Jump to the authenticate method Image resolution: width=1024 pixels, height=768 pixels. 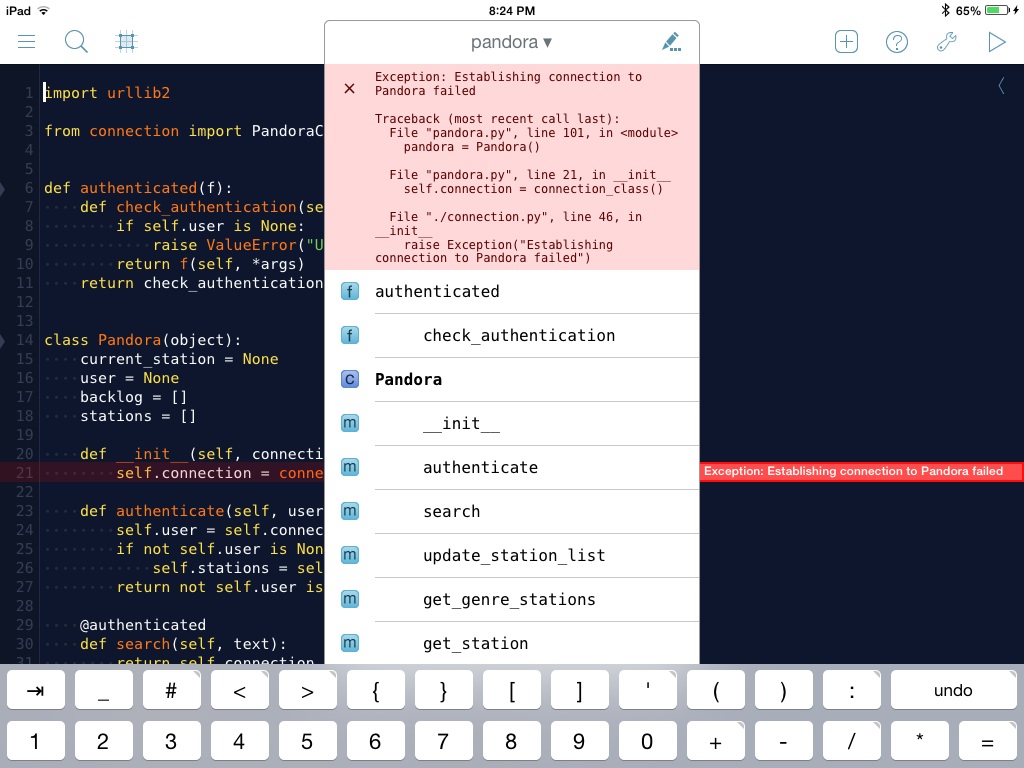point(511,468)
